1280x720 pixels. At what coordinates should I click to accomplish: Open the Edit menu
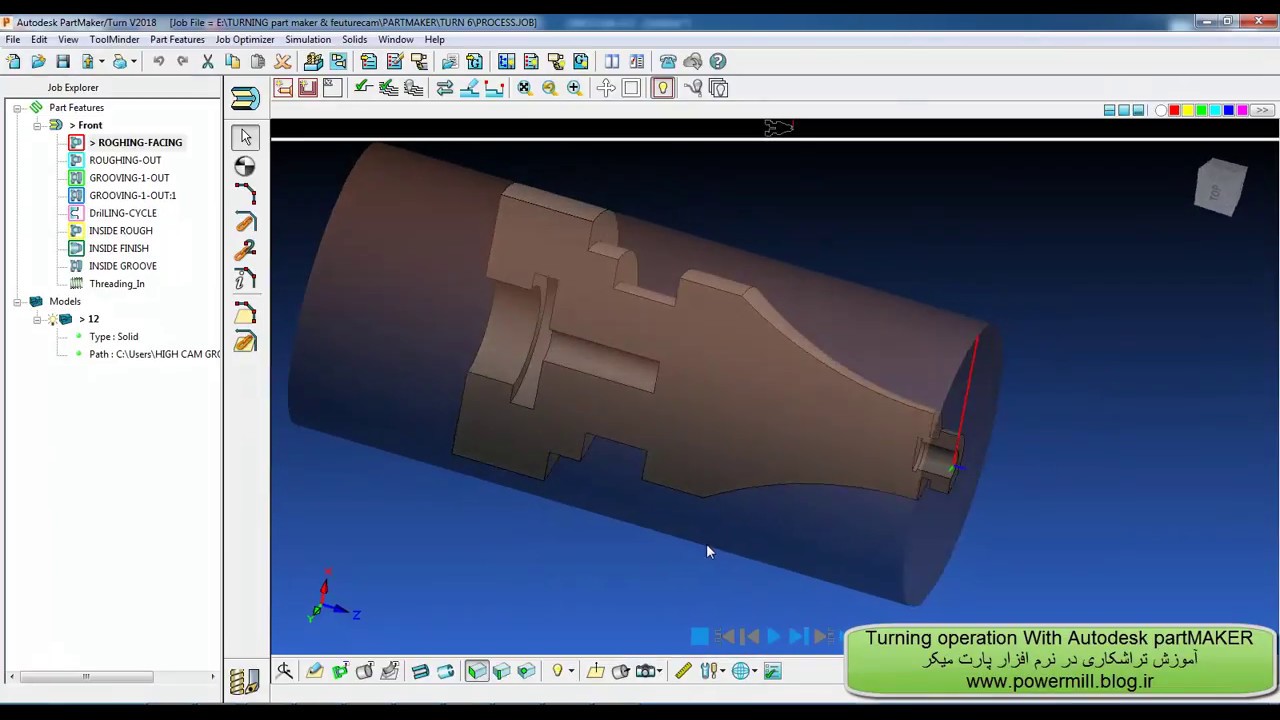pyautogui.click(x=39, y=40)
